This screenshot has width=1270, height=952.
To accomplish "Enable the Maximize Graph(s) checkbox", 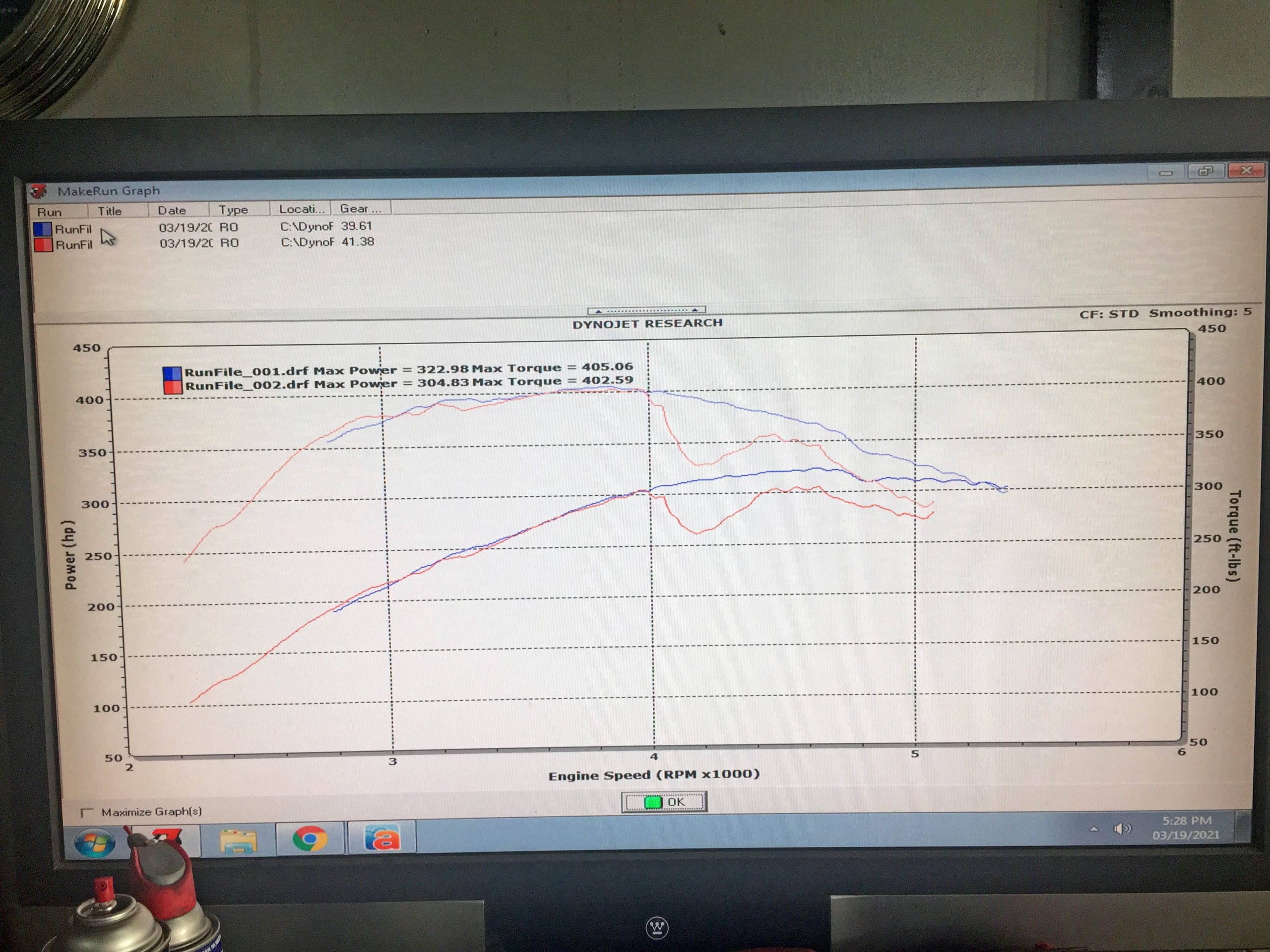I will tap(87, 813).
